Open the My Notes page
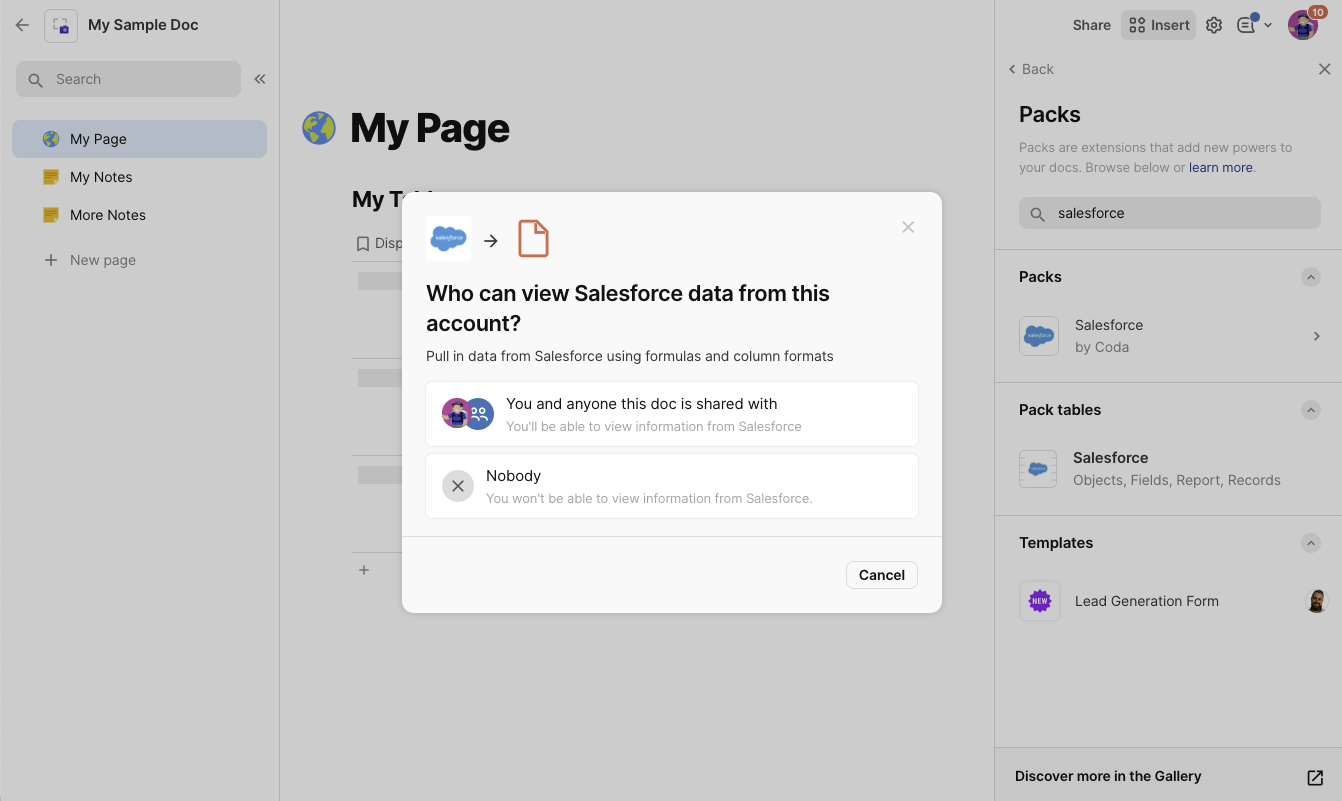1342x801 pixels. point(101,177)
